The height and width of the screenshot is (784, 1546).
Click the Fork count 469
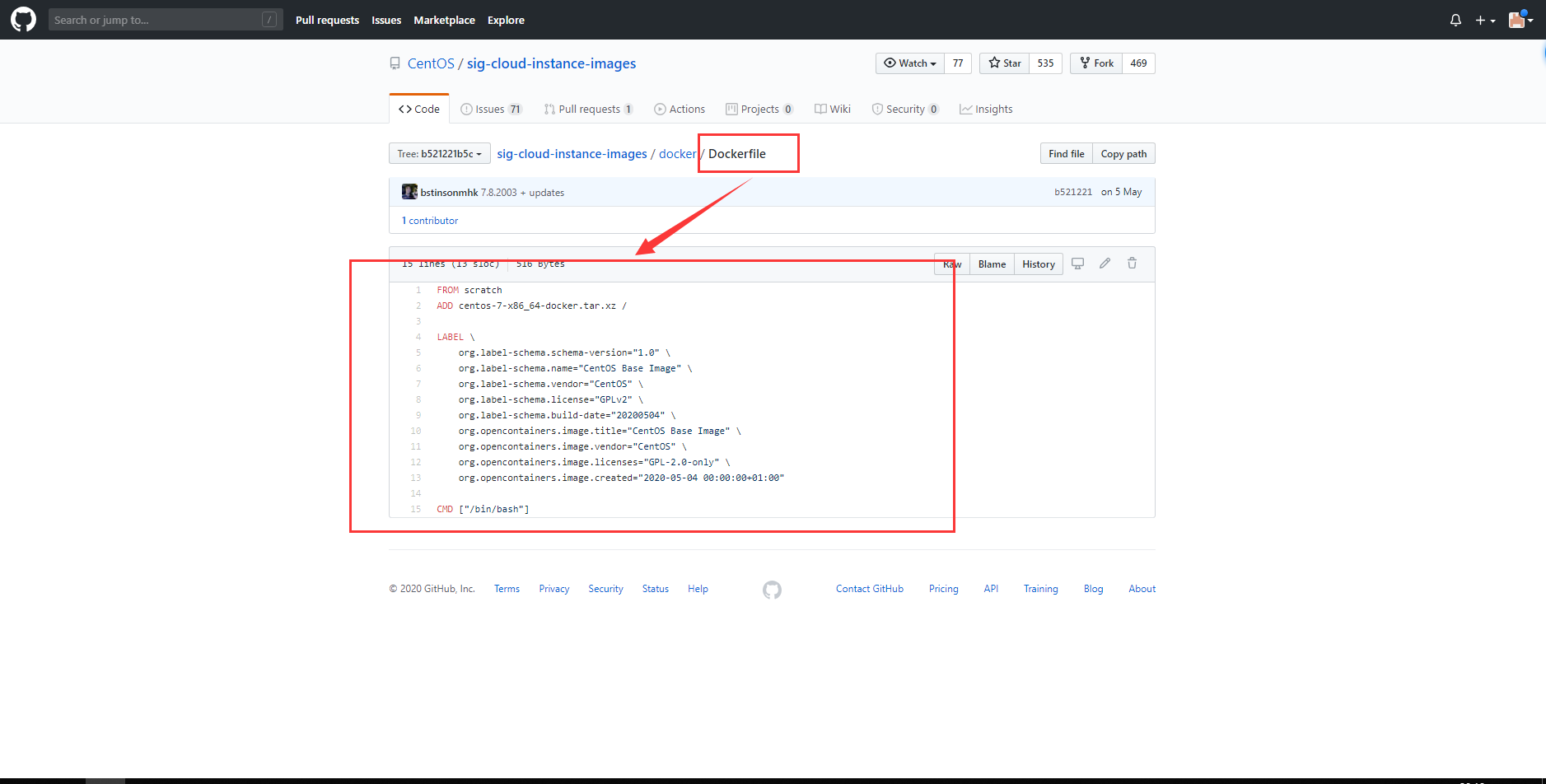(x=1139, y=63)
